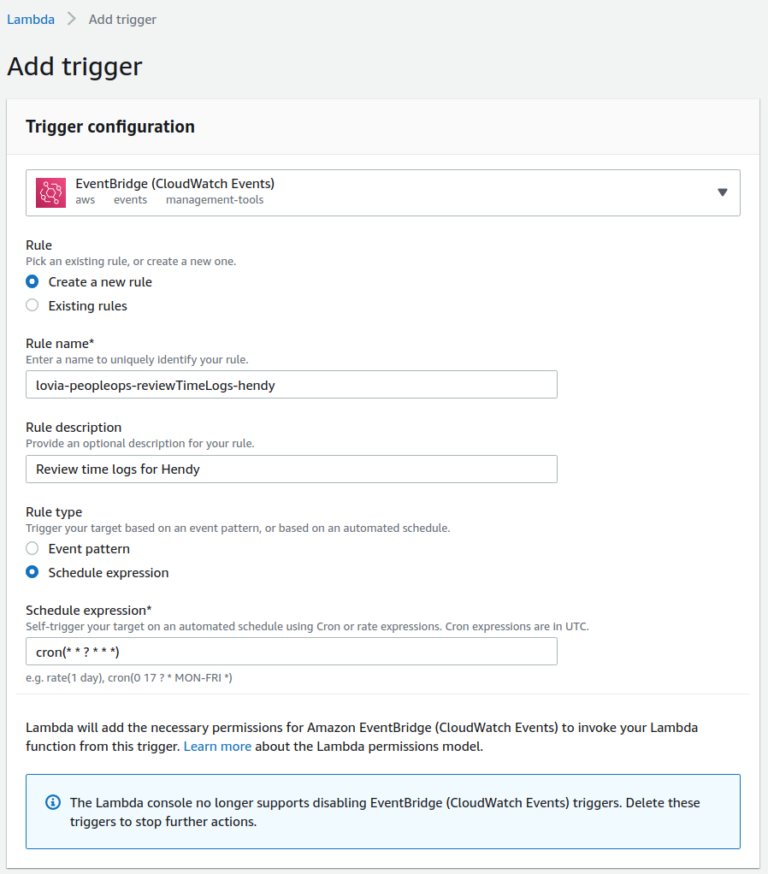Click the Schedule expression cron field
Image resolution: width=768 pixels, height=874 pixels.
[291, 652]
